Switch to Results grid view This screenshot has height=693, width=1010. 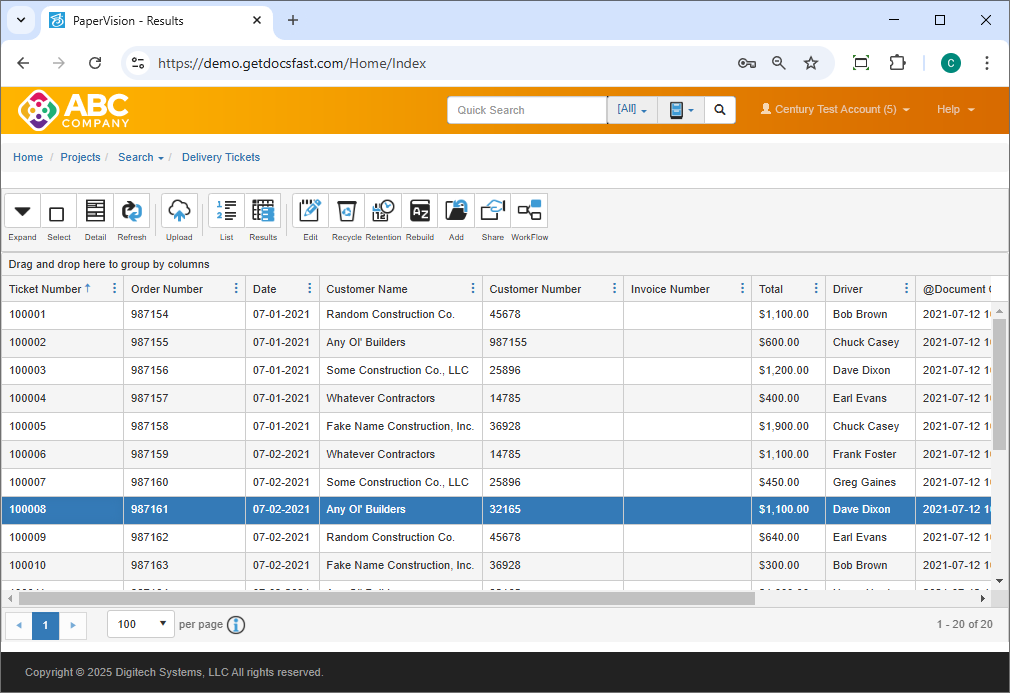coord(263,212)
